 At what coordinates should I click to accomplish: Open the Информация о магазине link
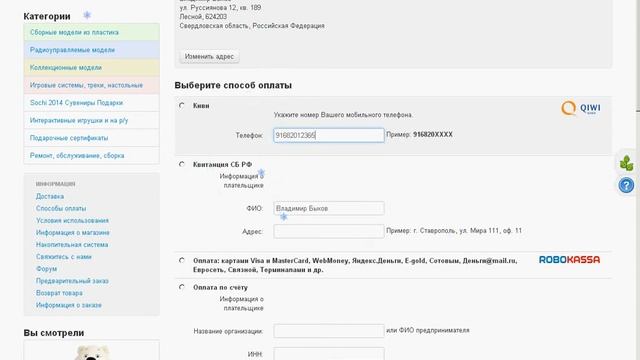click(73, 232)
